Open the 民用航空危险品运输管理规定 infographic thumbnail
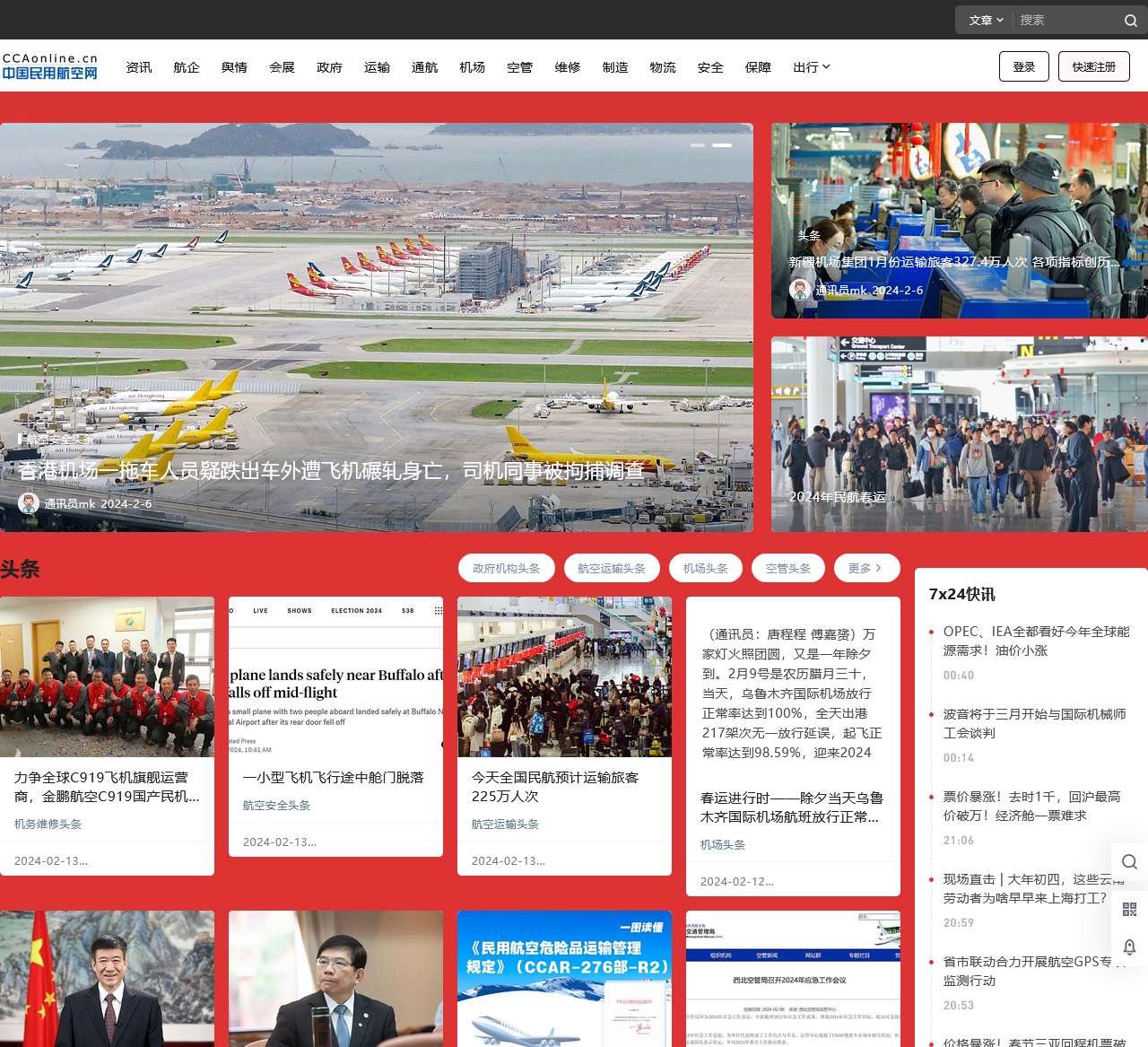Image resolution: width=1148 pixels, height=1047 pixels. click(564, 979)
